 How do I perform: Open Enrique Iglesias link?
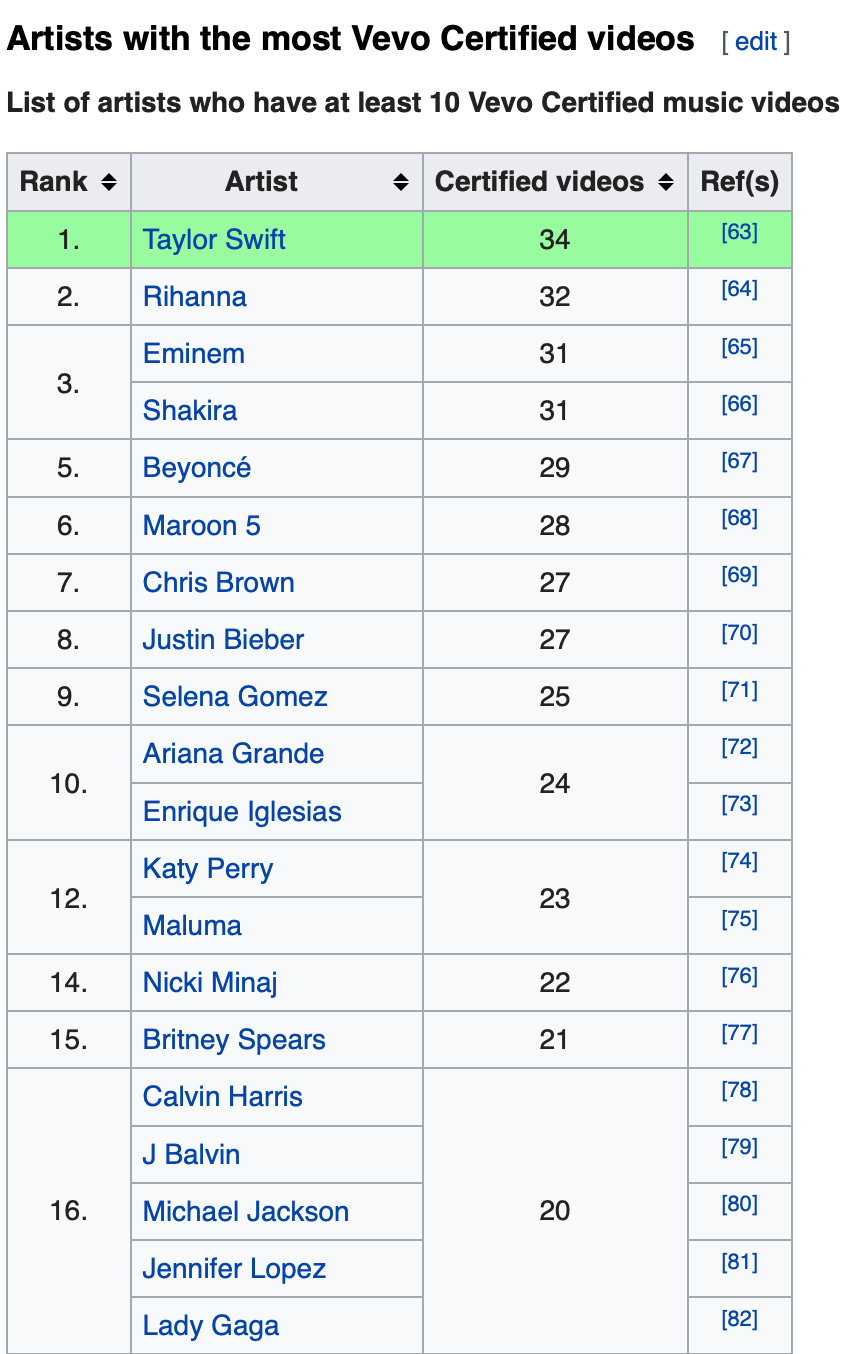pyautogui.click(x=242, y=812)
